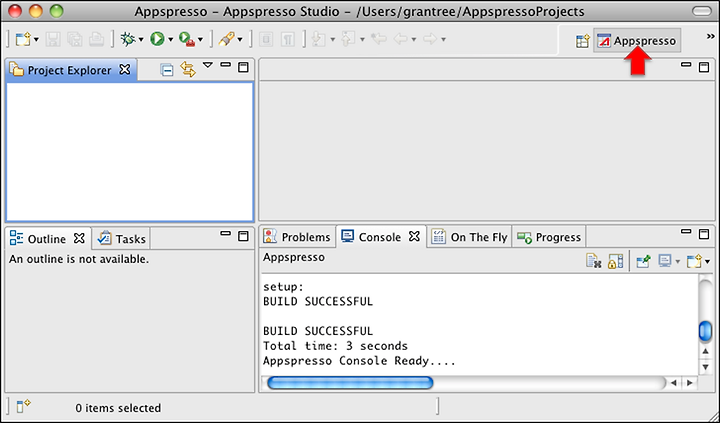Click the '0 items selected' status text

click(118, 408)
